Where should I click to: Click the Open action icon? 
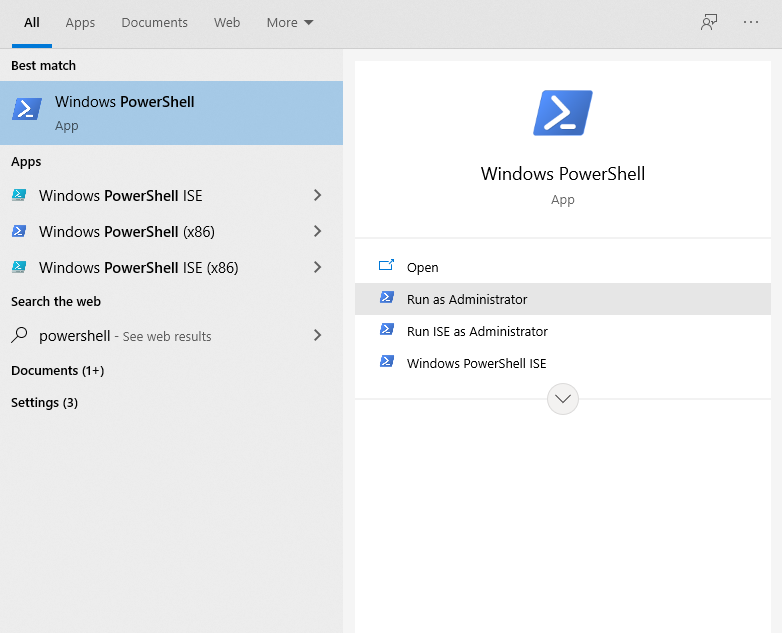[387, 267]
